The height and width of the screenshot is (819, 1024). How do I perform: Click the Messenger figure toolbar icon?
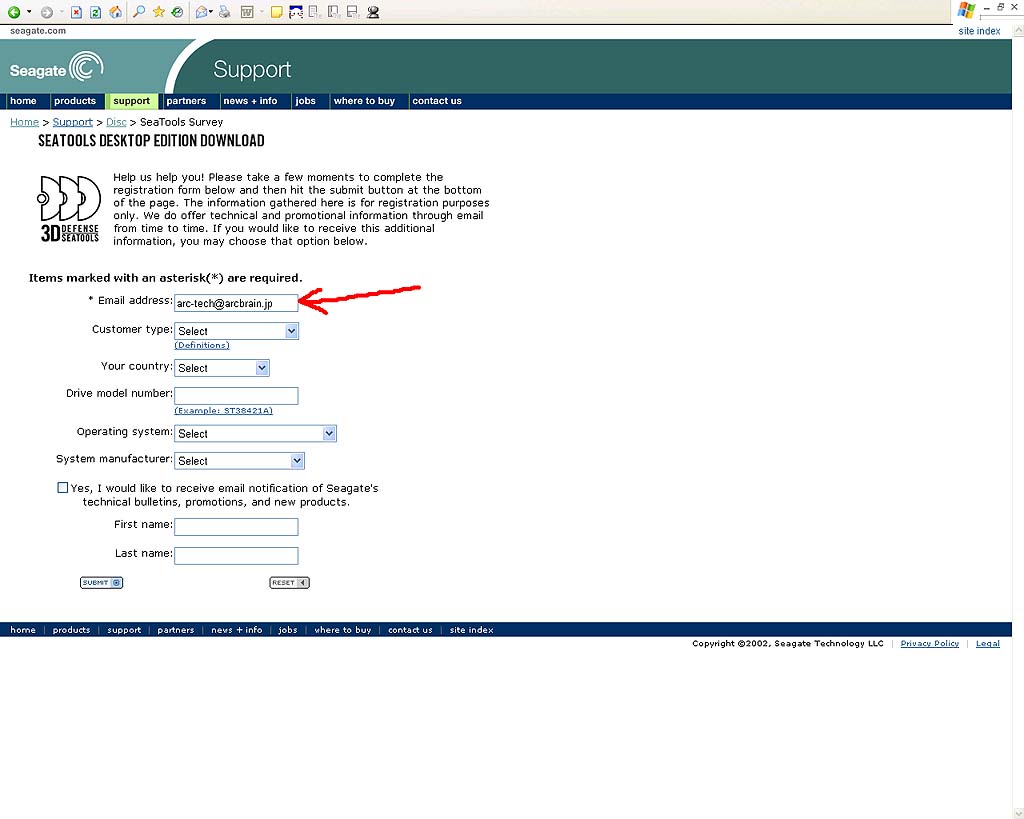tap(373, 12)
